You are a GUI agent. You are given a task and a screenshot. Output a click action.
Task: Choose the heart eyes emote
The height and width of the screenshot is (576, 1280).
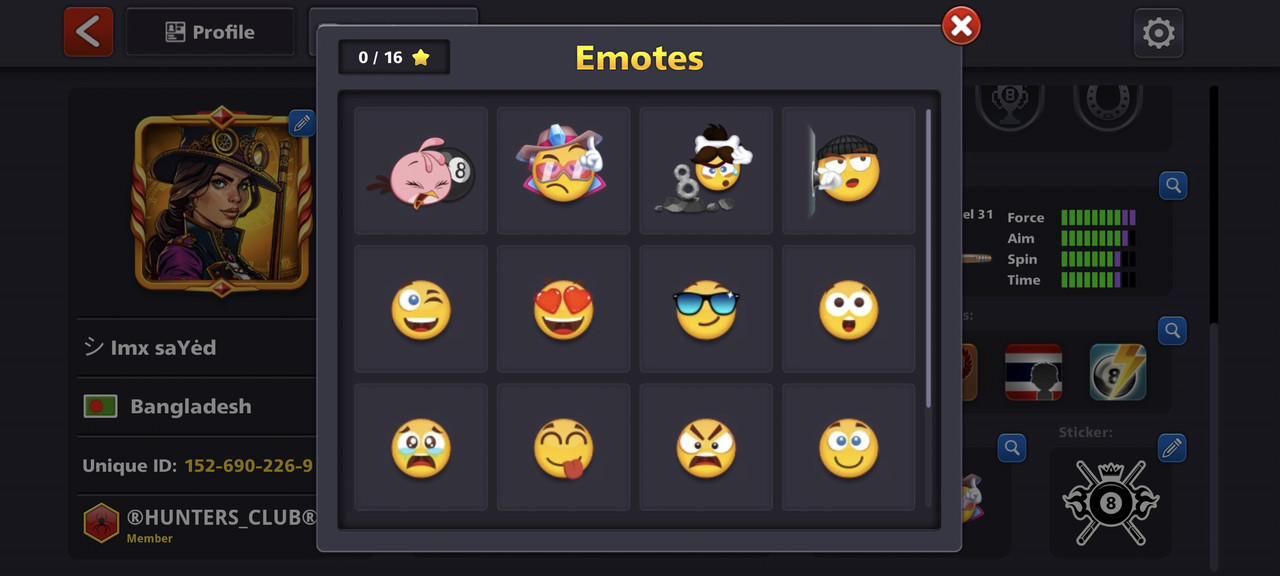point(563,309)
